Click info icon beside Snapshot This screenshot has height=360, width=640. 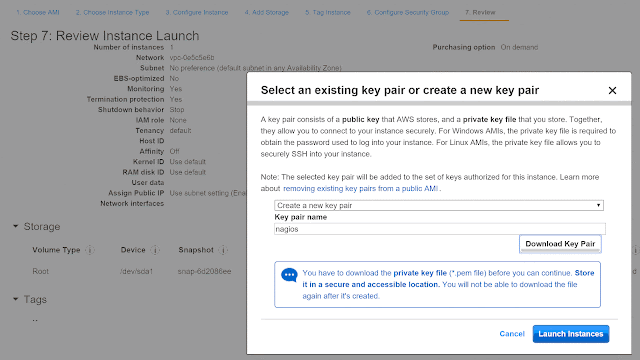pos(223,250)
